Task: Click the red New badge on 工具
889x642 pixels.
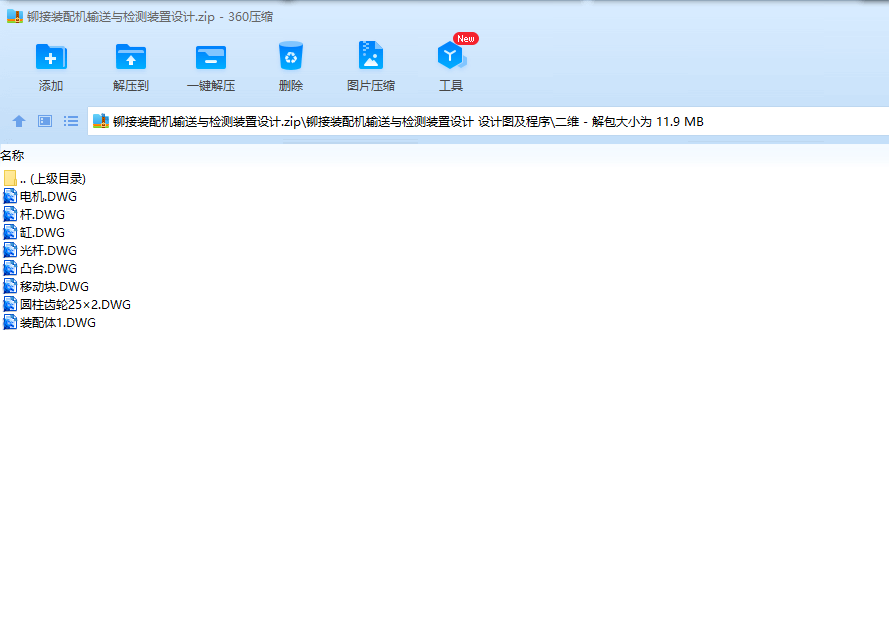Action: (x=465, y=39)
